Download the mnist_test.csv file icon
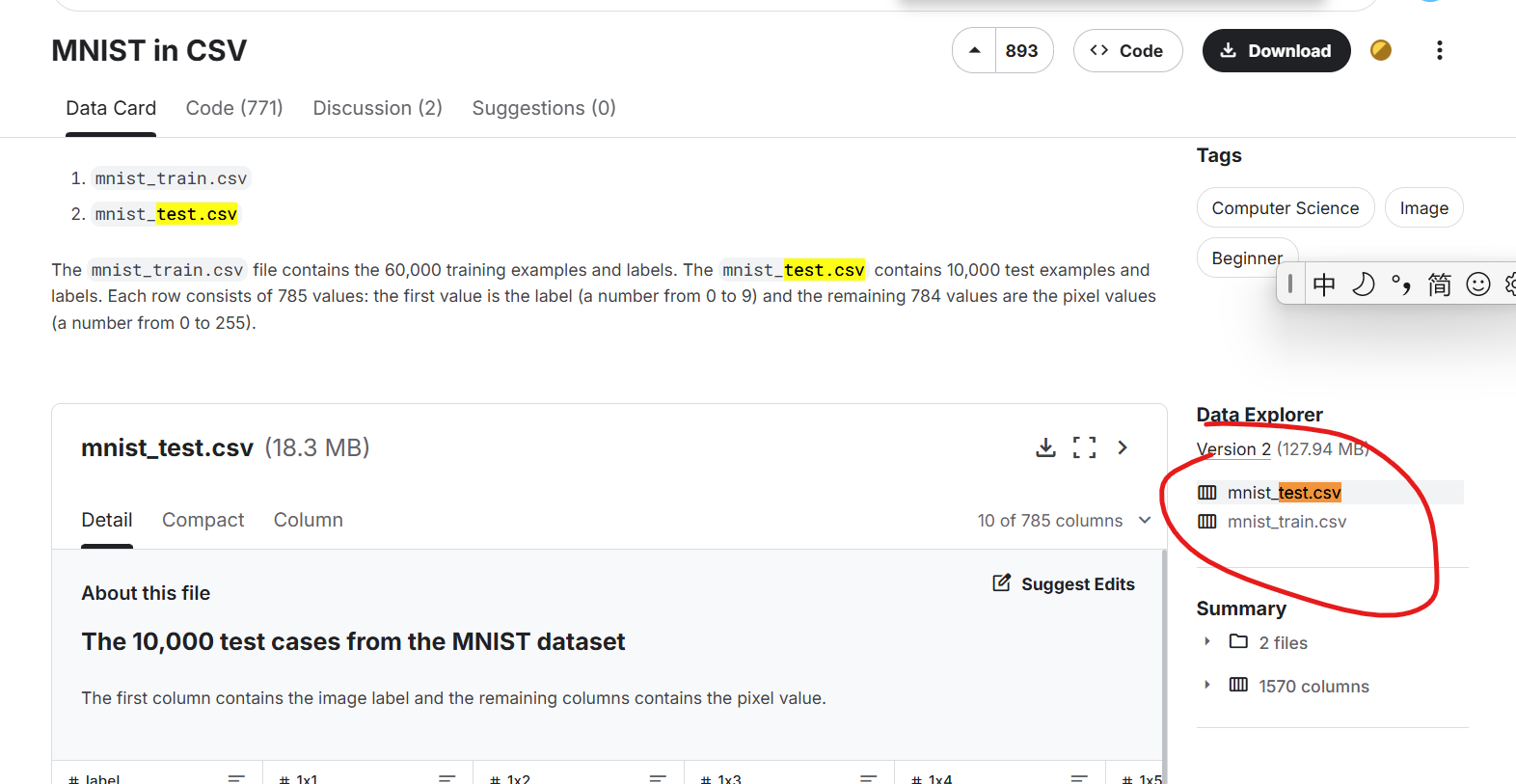Image resolution: width=1516 pixels, height=784 pixels. [1045, 447]
